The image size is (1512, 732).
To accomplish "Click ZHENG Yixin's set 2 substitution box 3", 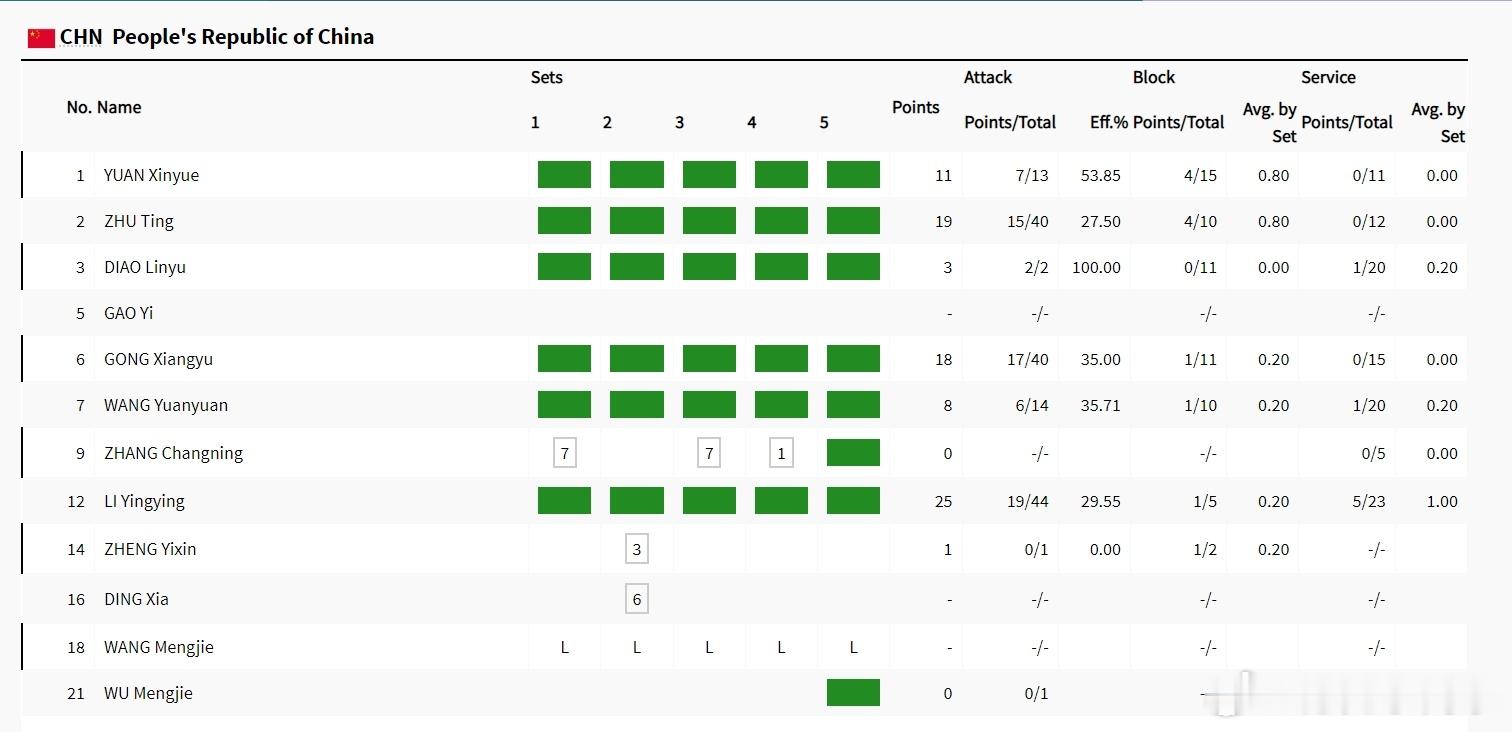I will point(637,549).
